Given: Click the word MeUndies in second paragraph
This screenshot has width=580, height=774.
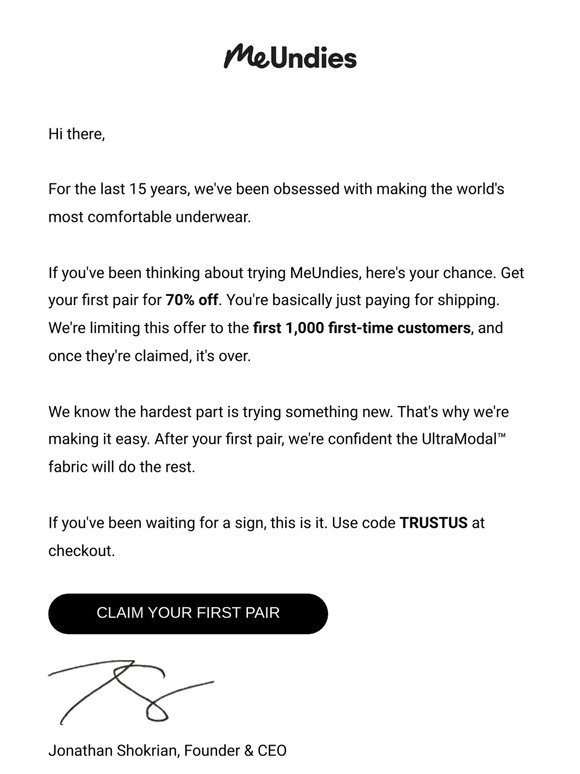Looking at the screenshot, I should coord(324,272).
